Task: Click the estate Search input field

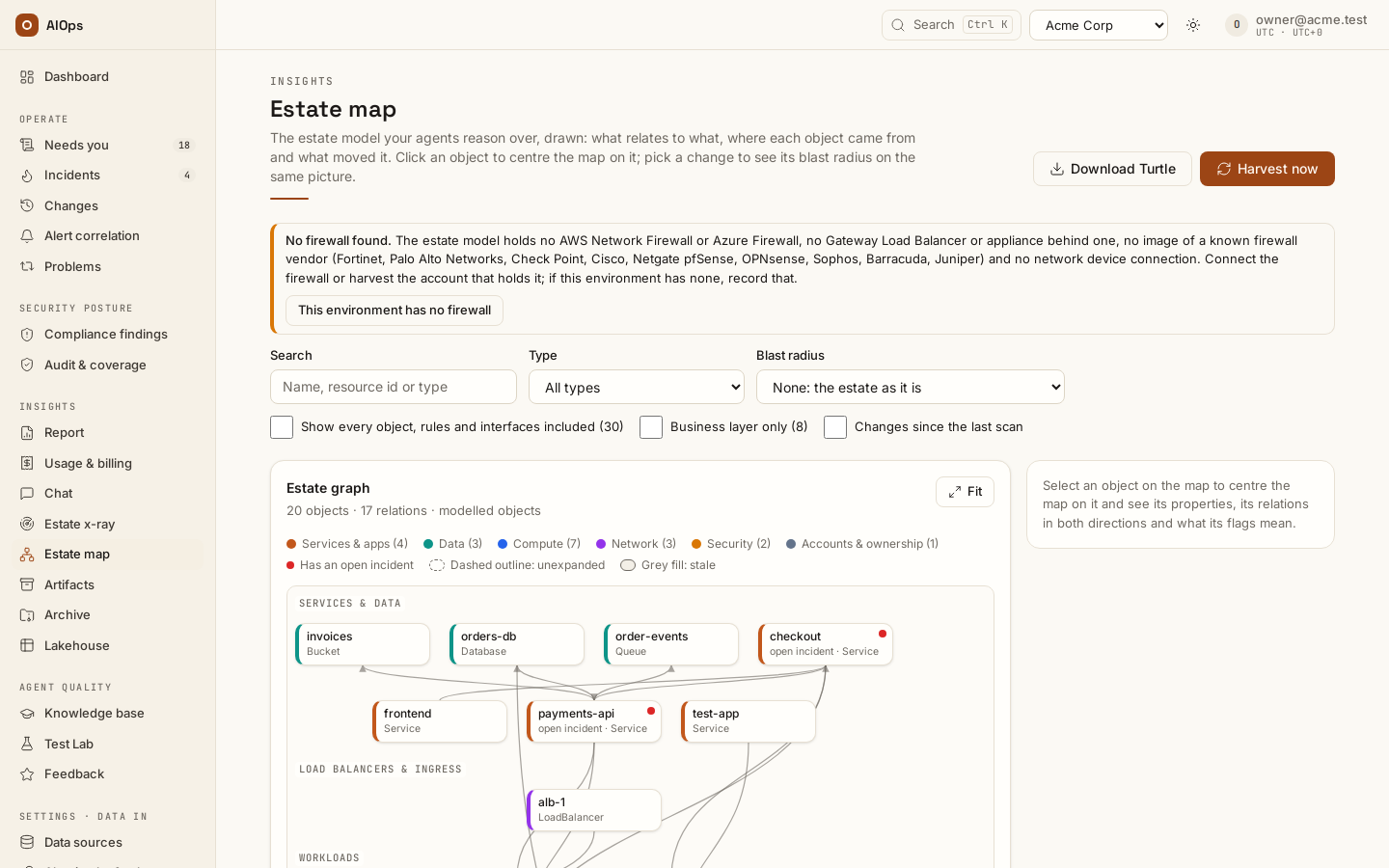Action: coord(394,387)
